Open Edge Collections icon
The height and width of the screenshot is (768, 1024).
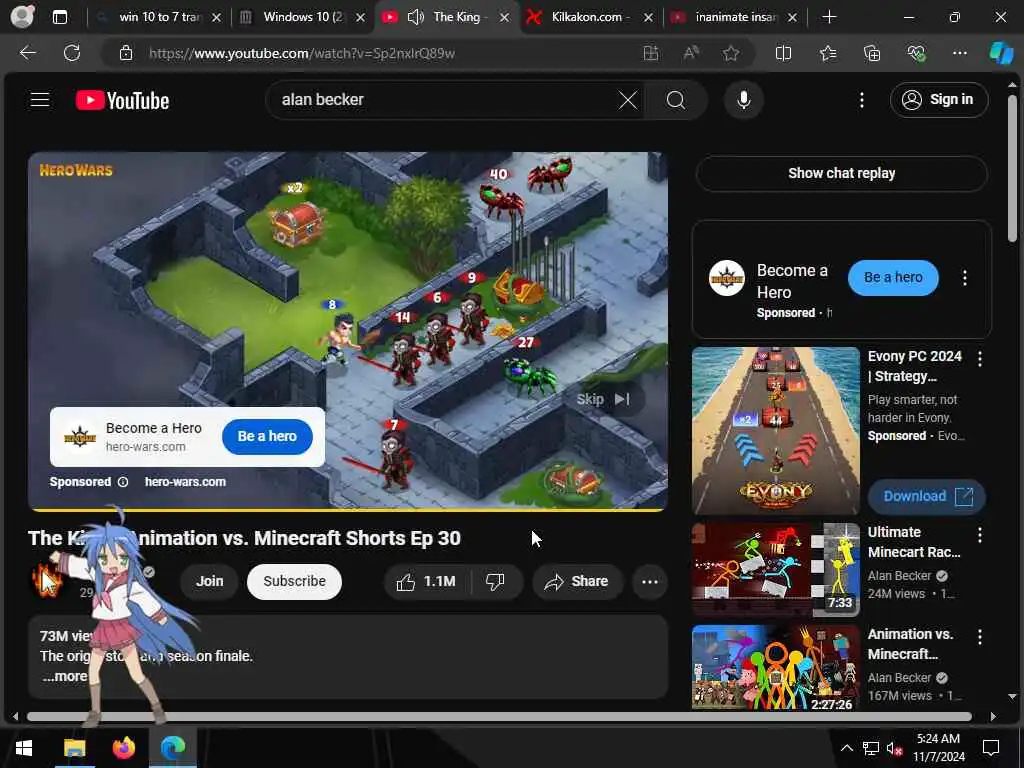coord(872,53)
